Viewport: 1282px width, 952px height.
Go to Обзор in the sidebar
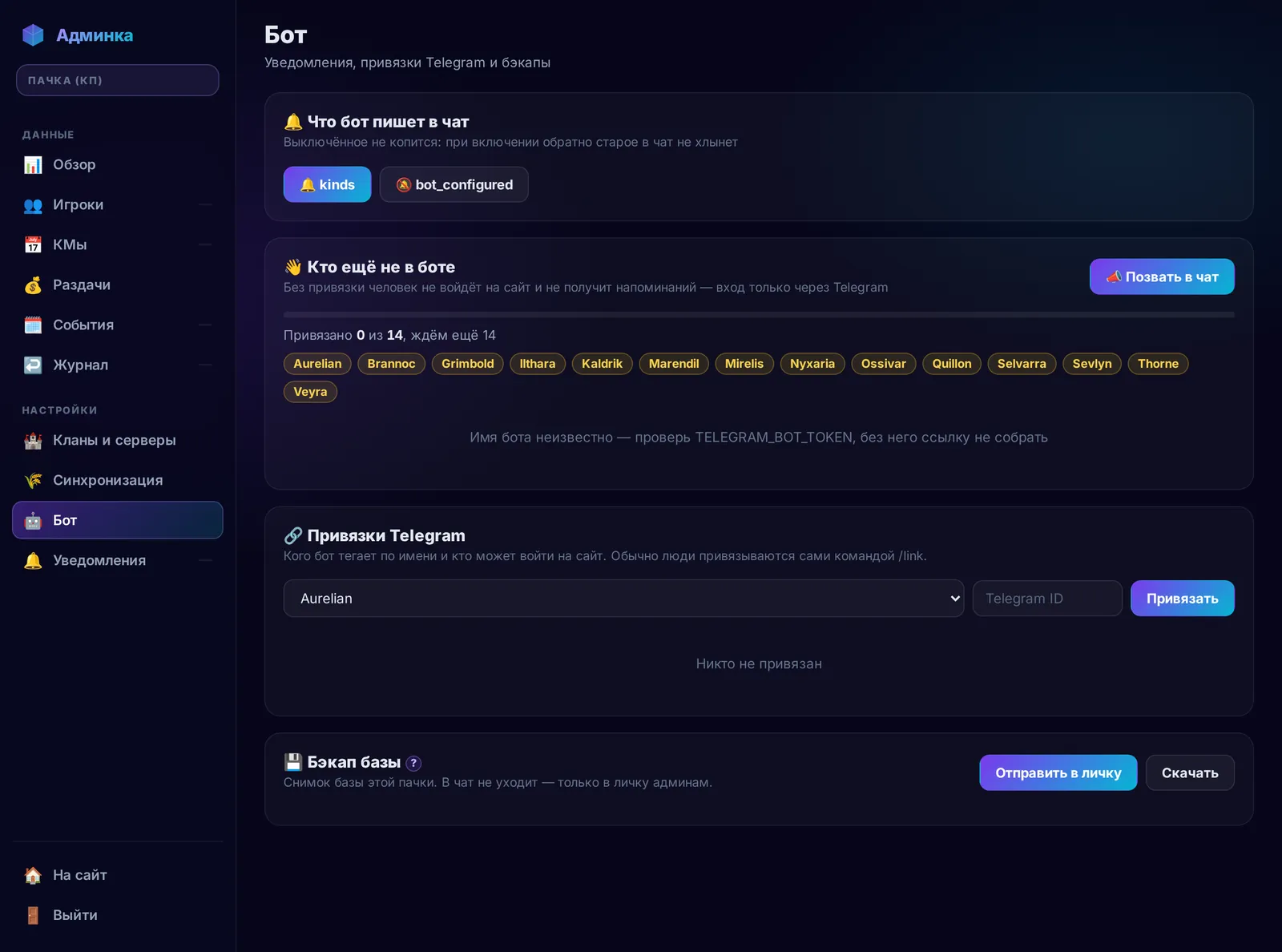click(118, 165)
